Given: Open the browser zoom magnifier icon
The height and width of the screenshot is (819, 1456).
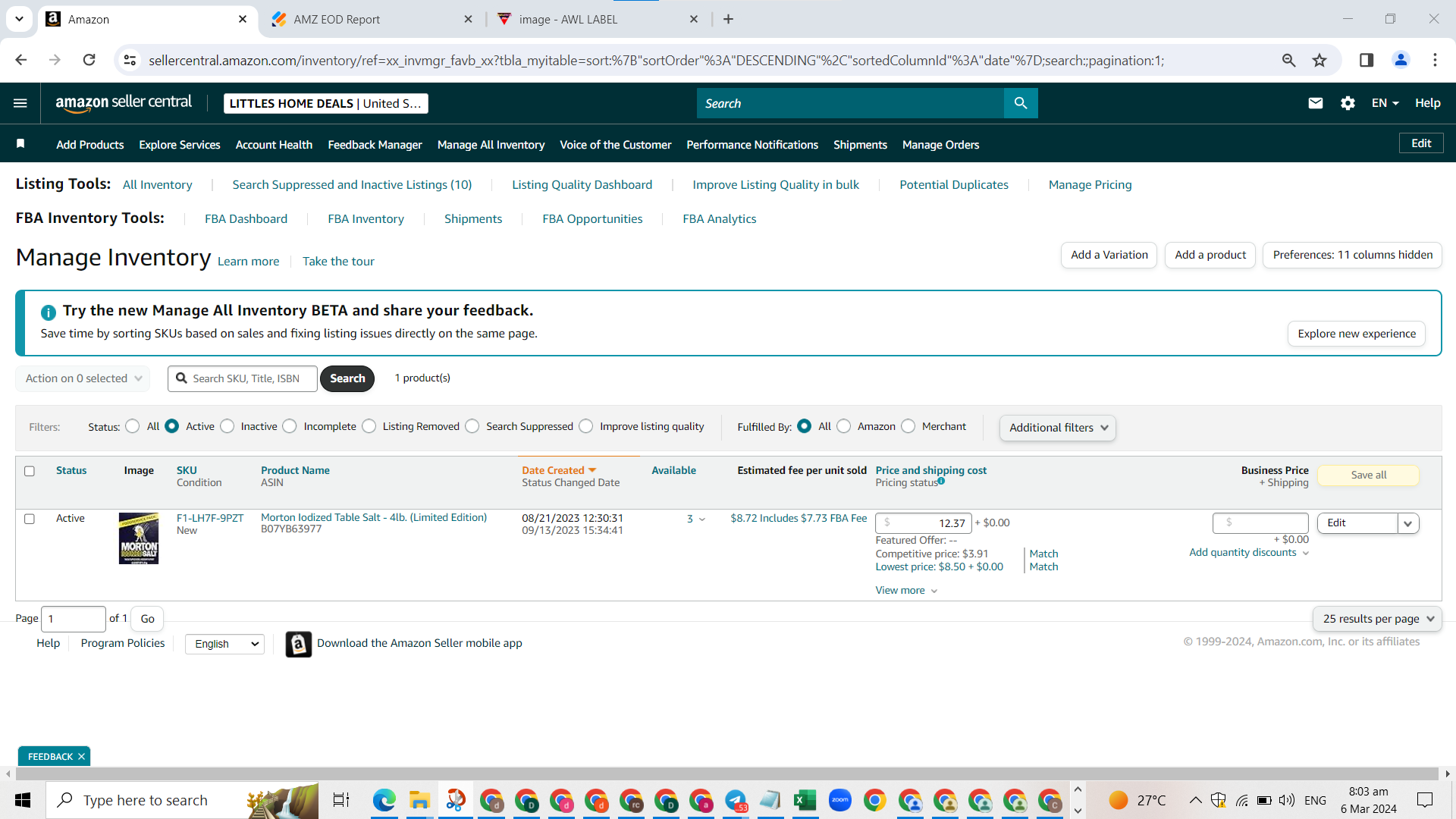Looking at the screenshot, I should point(1288,60).
